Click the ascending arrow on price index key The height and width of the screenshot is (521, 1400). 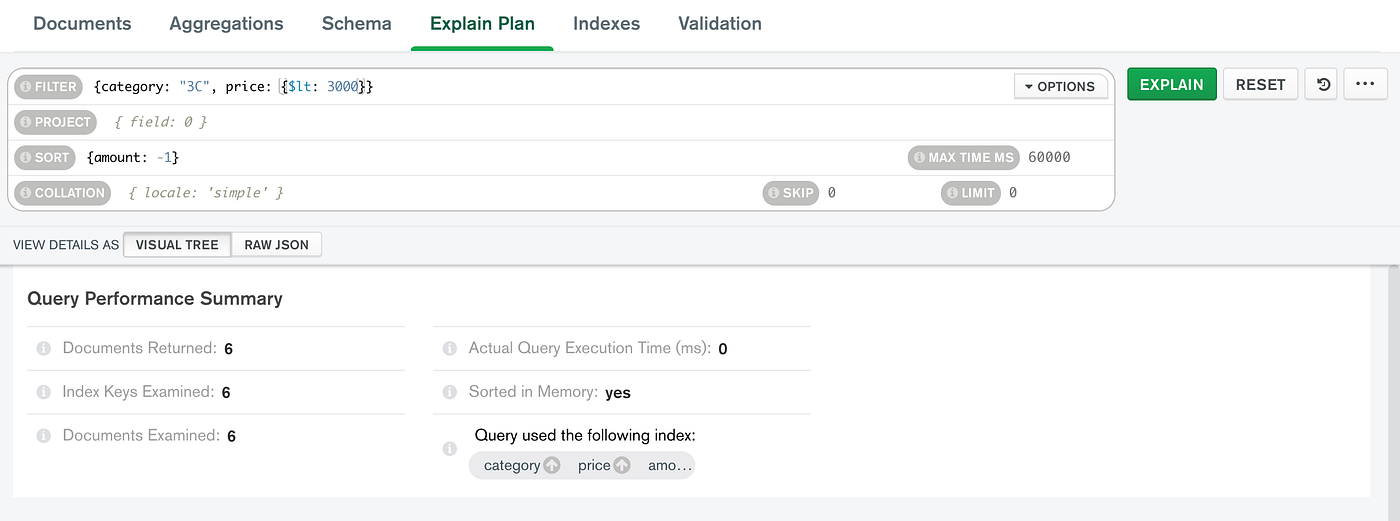(x=621, y=465)
